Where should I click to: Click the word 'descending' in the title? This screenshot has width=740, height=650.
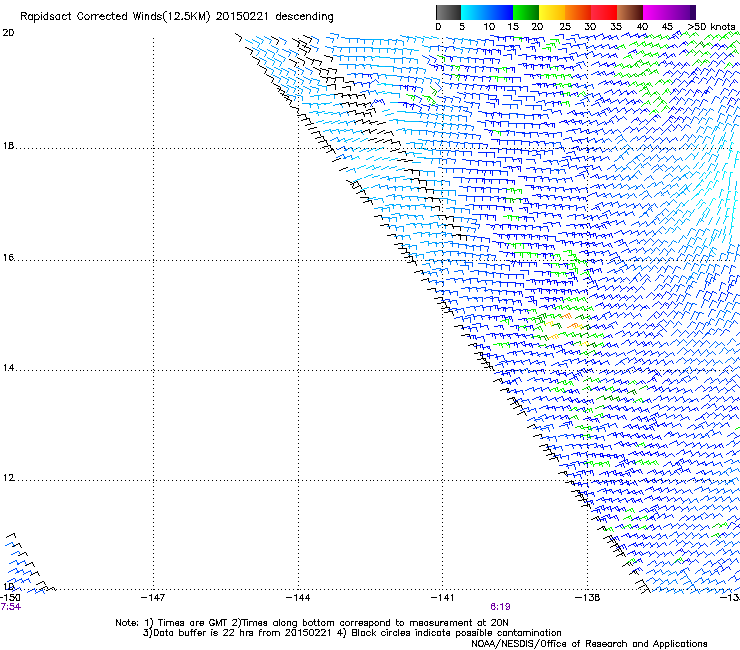[x=304, y=17]
